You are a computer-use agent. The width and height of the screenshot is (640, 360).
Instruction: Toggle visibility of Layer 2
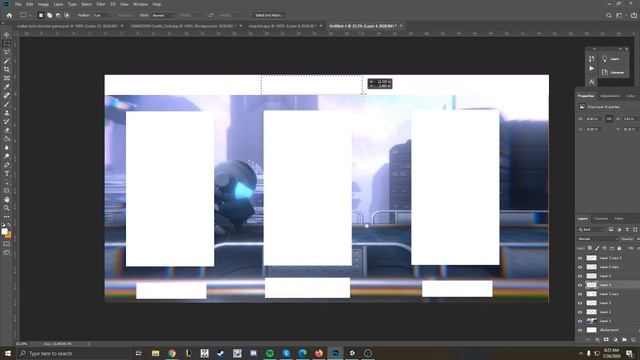coord(580,312)
